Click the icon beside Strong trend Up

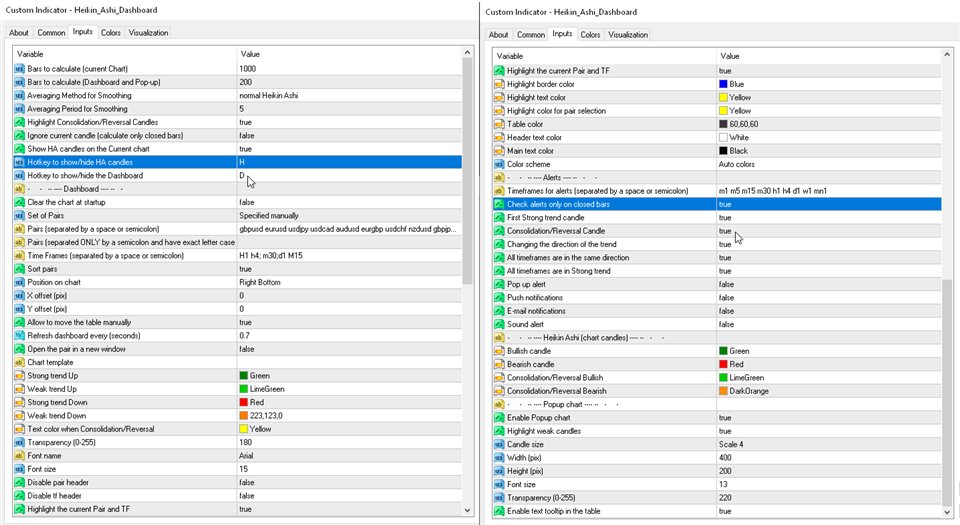[20, 374]
